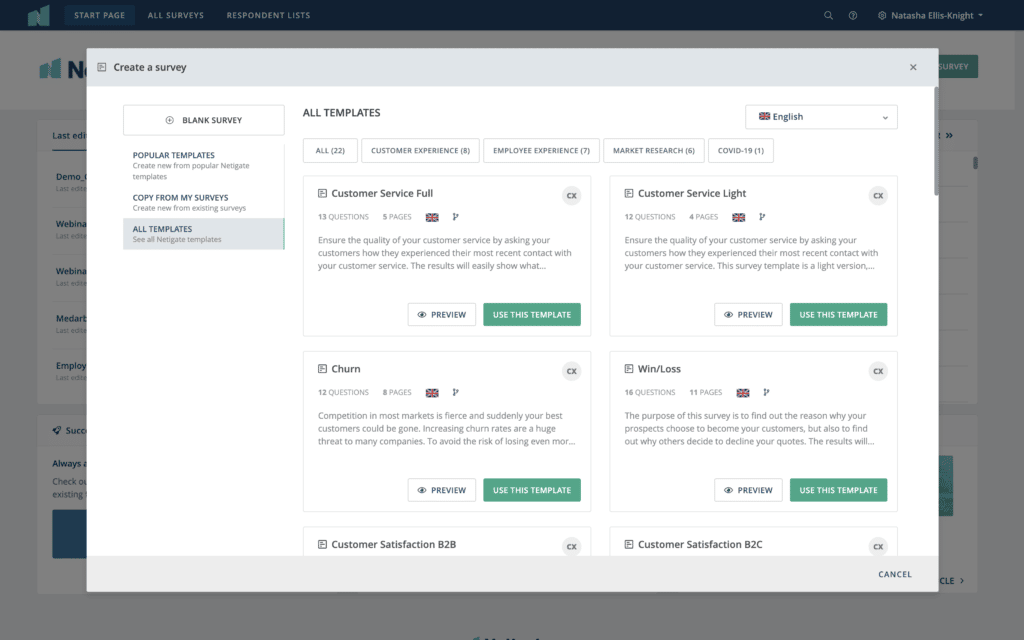The width and height of the screenshot is (1024, 640).
Task: Click the CX badge on Customer Satisfaction B2C
Action: click(878, 546)
